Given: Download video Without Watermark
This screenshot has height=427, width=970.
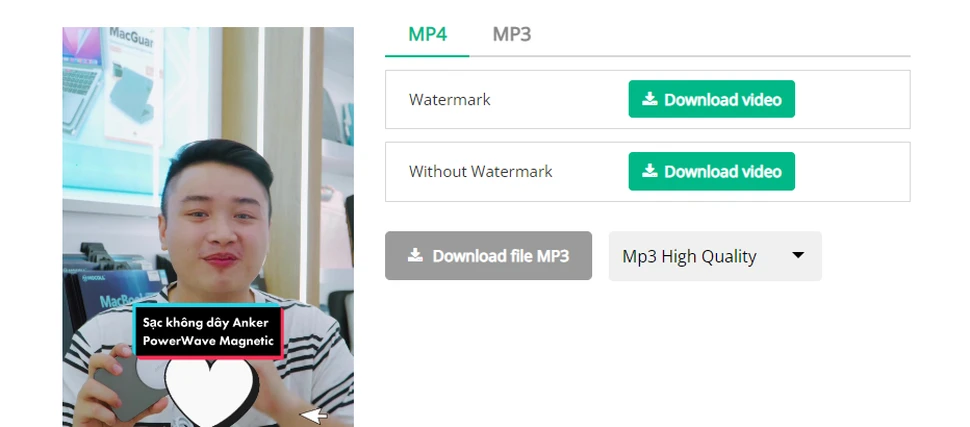Looking at the screenshot, I should pos(711,171).
